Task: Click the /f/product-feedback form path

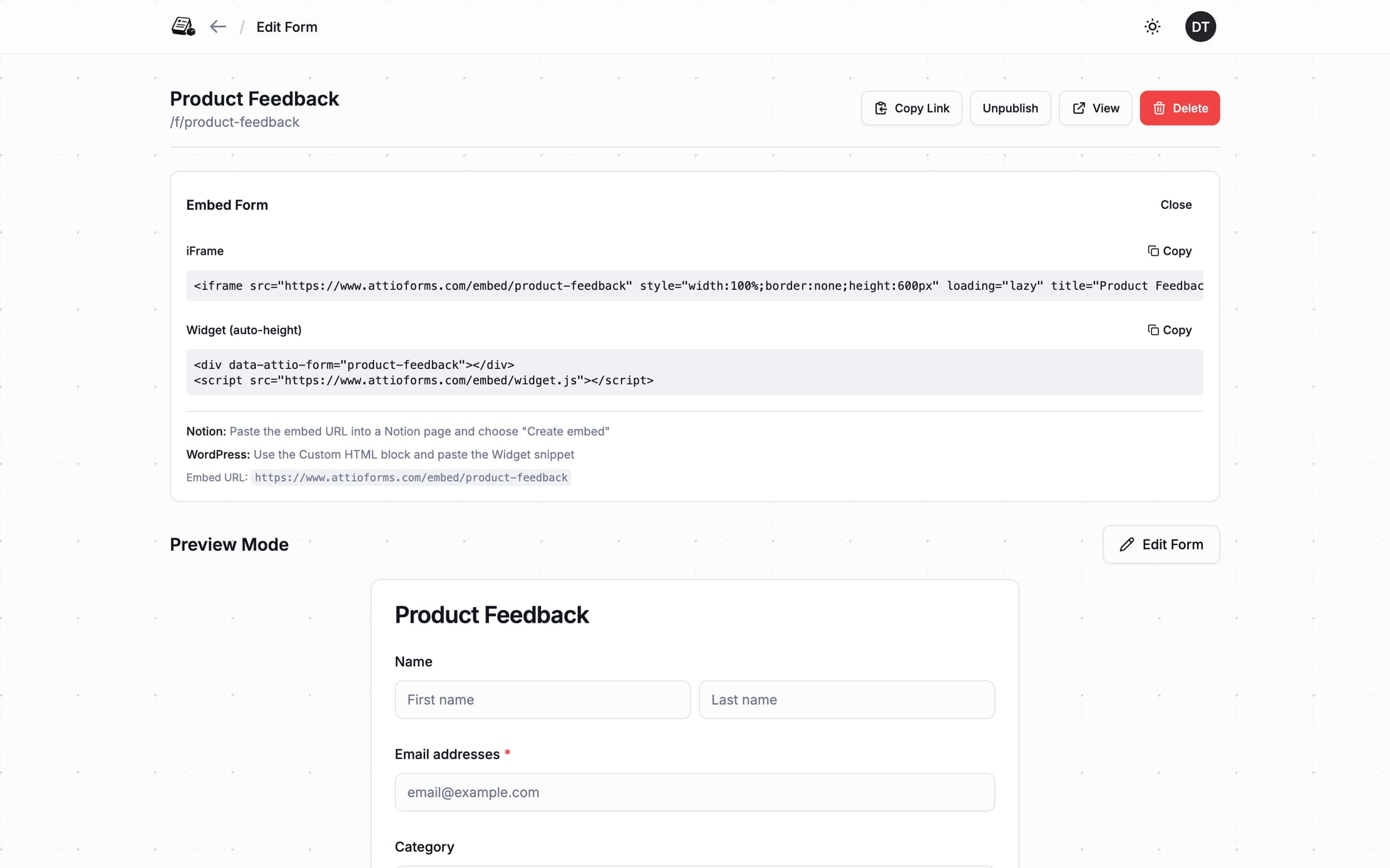Action: click(x=234, y=122)
